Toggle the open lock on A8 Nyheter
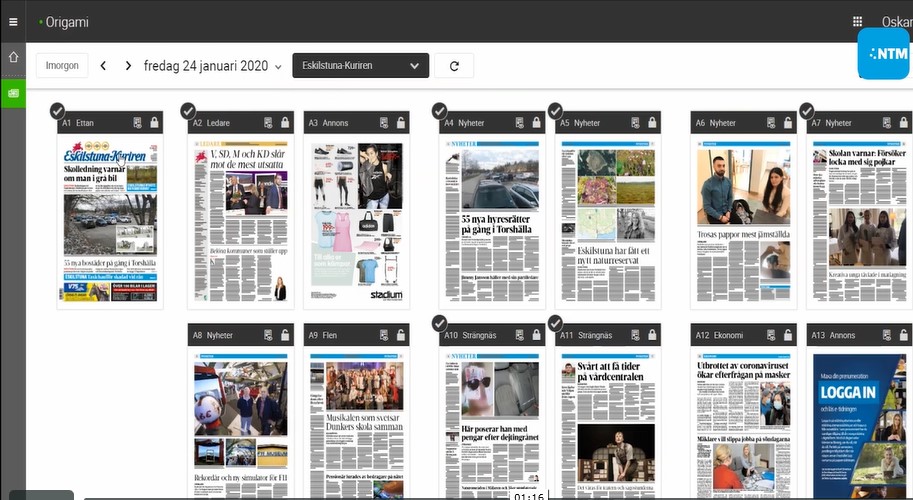The height and width of the screenshot is (500, 913). (285, 335)
